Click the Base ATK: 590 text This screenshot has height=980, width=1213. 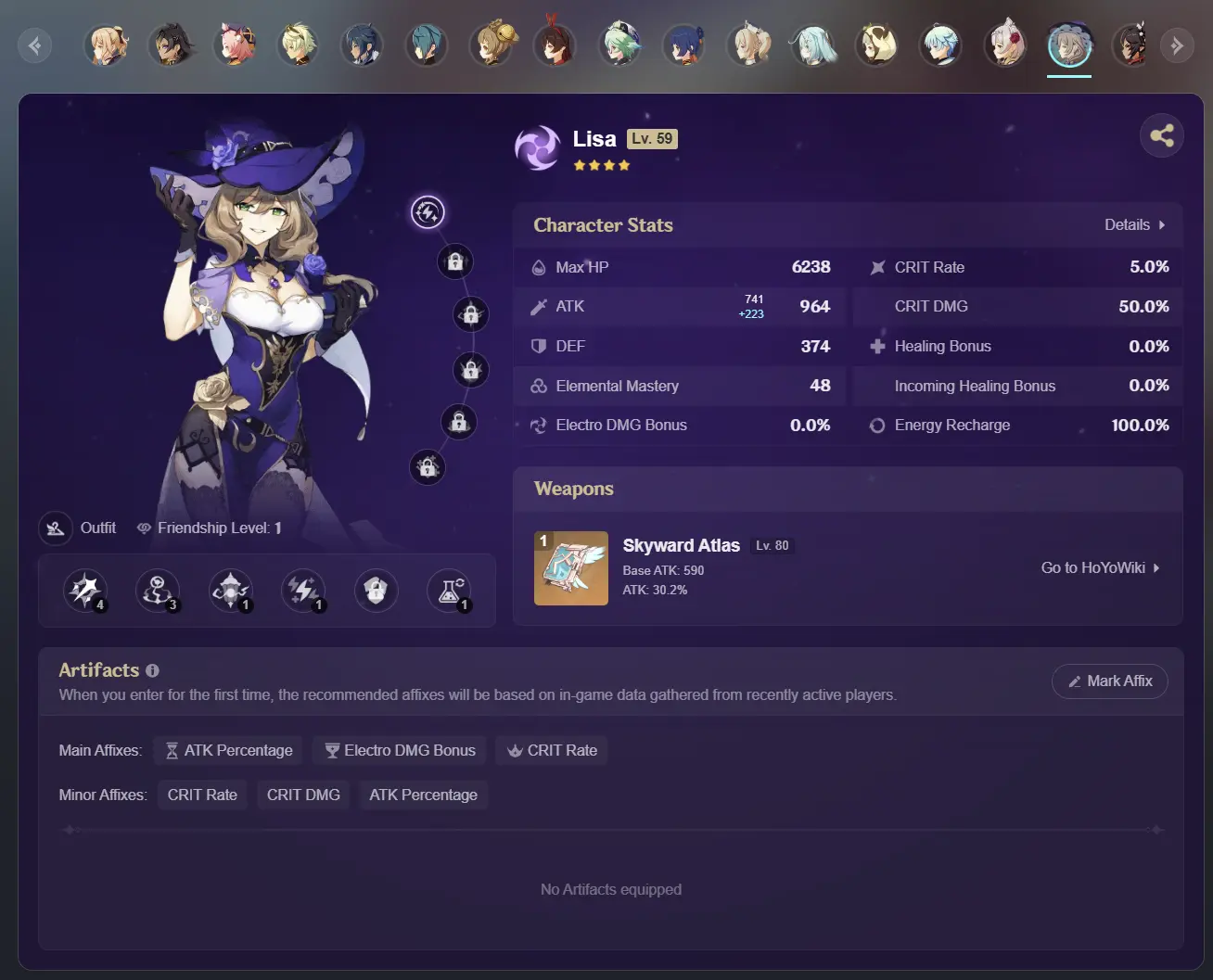pos(663,570)
